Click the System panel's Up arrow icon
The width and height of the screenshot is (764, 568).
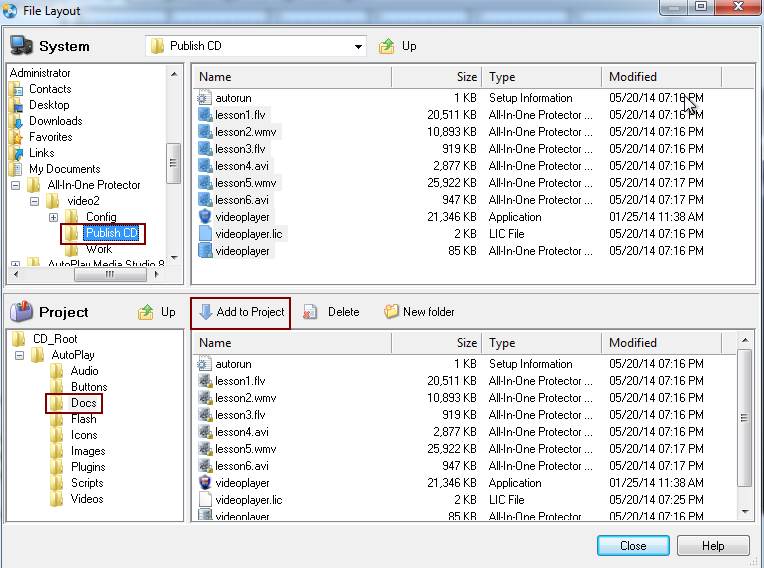pyautogui.click(x=387, y=46)
